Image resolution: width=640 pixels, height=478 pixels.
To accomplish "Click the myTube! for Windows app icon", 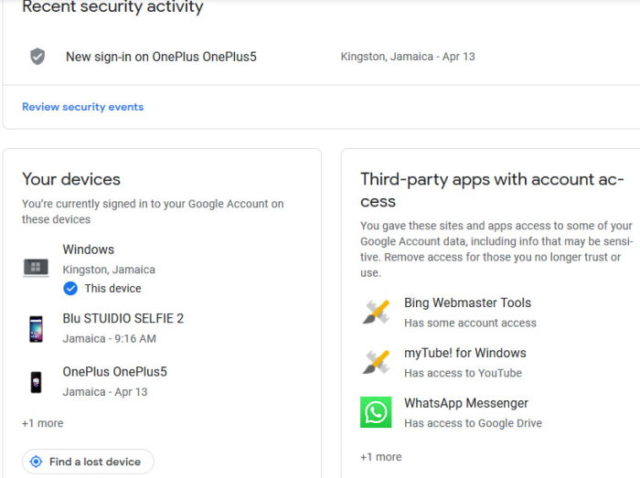I will tap(376, 362).
